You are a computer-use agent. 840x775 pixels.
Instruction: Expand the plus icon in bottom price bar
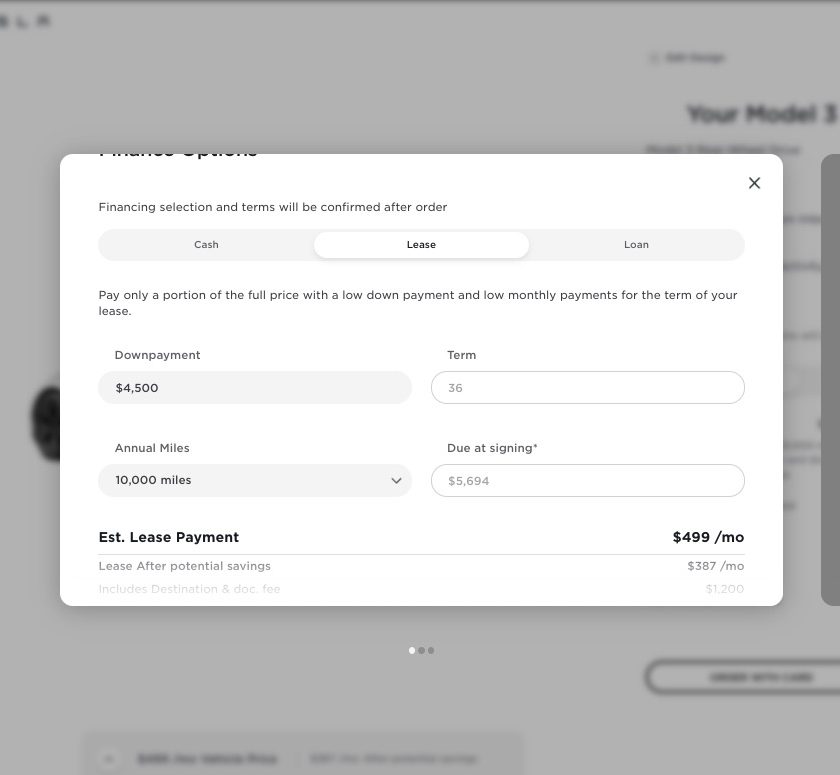[x=109, y=758]
